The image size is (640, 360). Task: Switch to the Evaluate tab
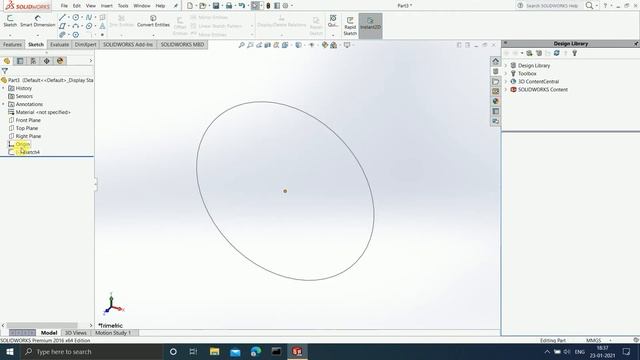click(60, 44)
